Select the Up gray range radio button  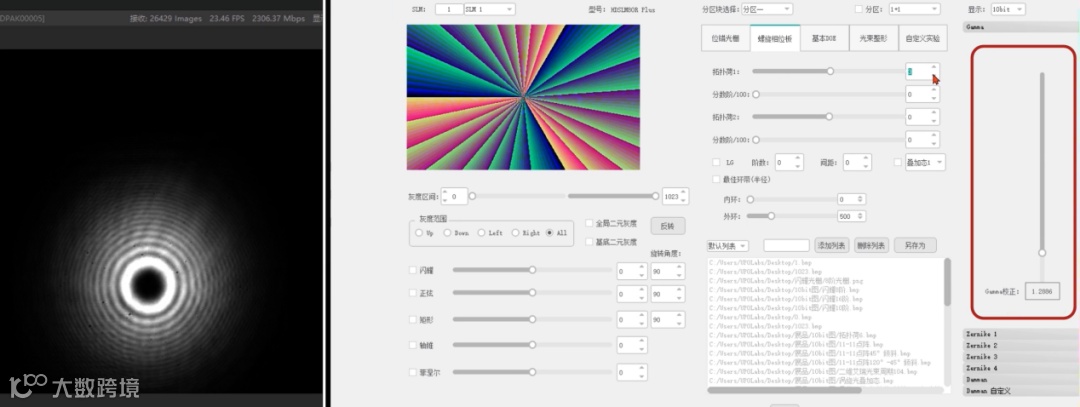pyautogui.click(x=419, y=233)
